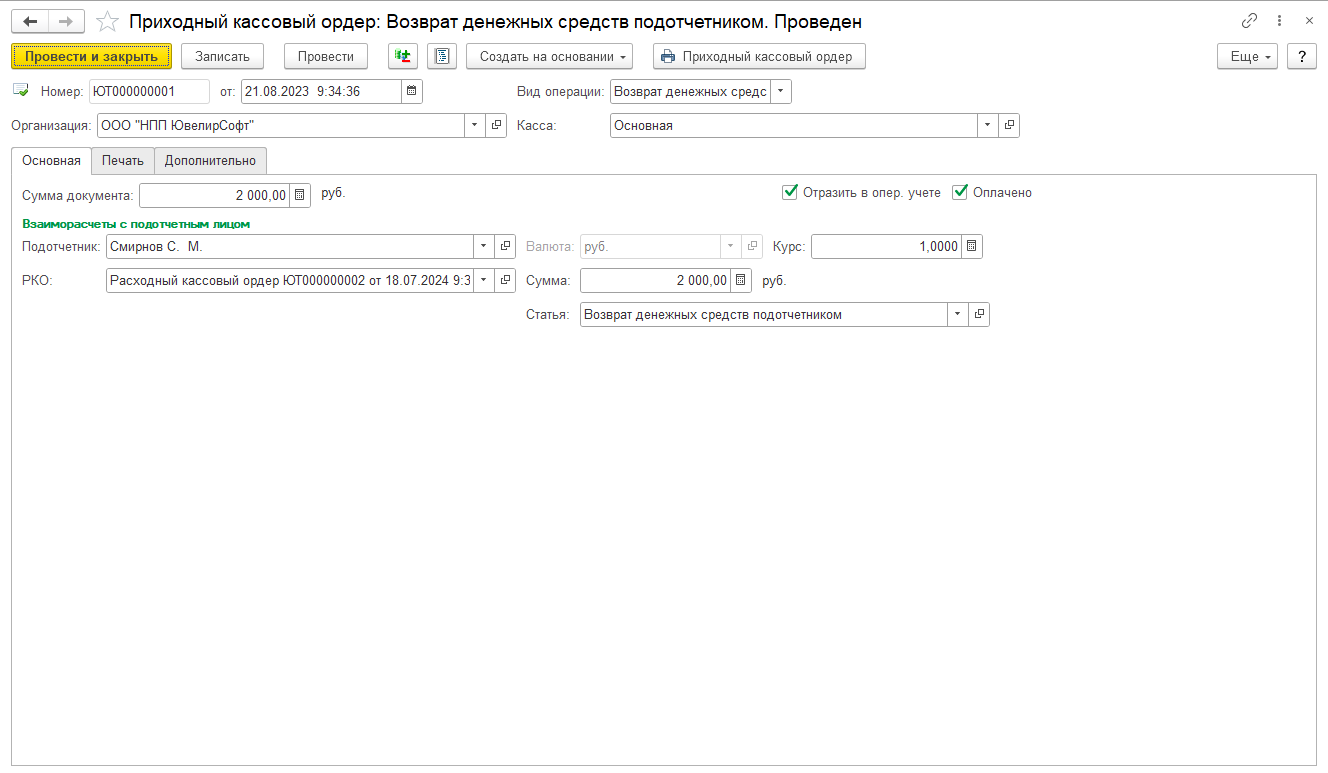
Task: Click the document date field
Action: tap(321, 91)
